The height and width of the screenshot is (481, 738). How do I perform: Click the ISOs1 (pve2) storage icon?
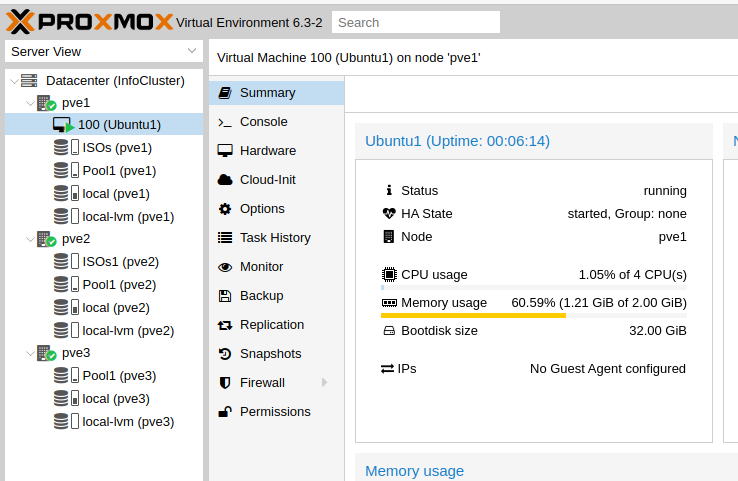tap(66, 261)
